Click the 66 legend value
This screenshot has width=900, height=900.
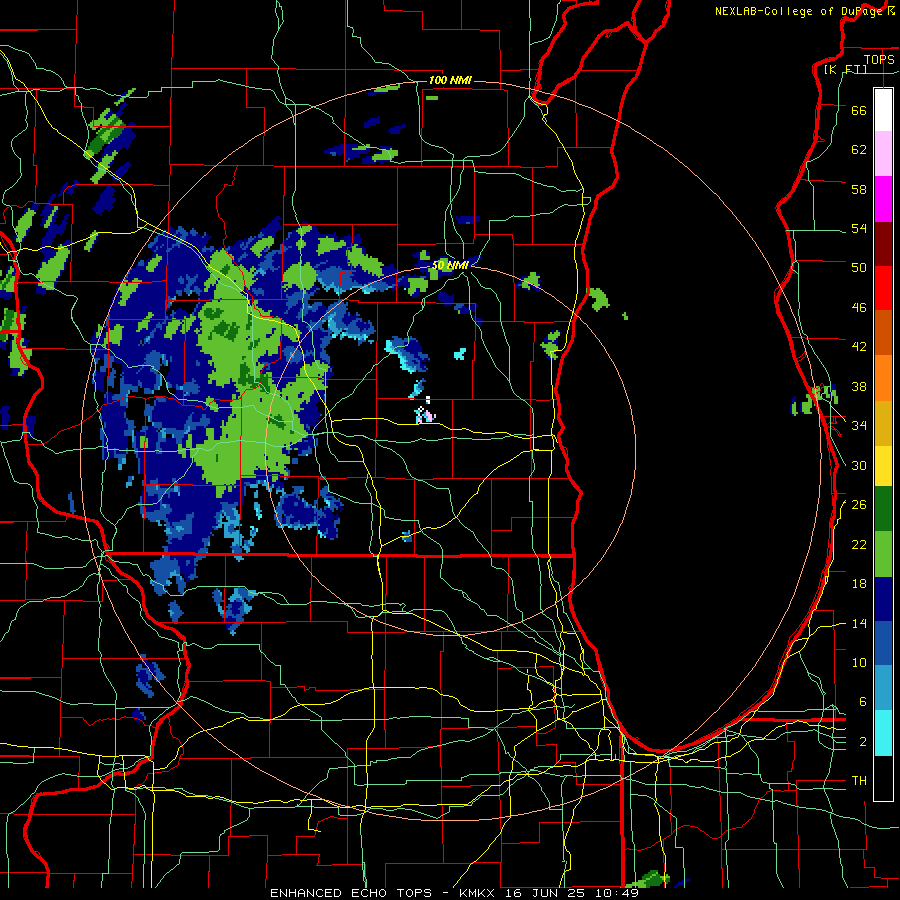point(859,110)
